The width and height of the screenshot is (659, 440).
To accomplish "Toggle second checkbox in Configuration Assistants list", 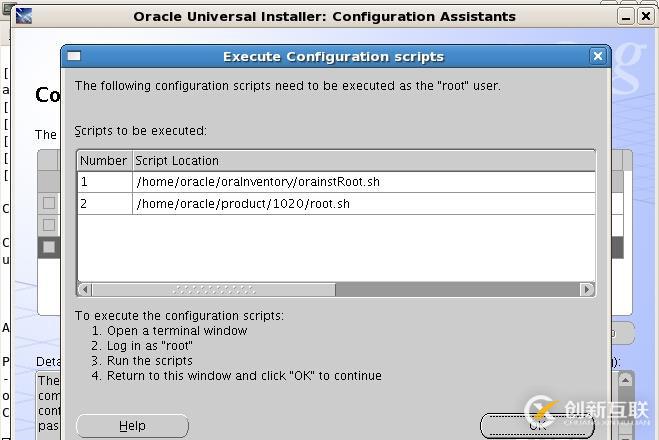I will pyautogui.click(x=49, y=225).
